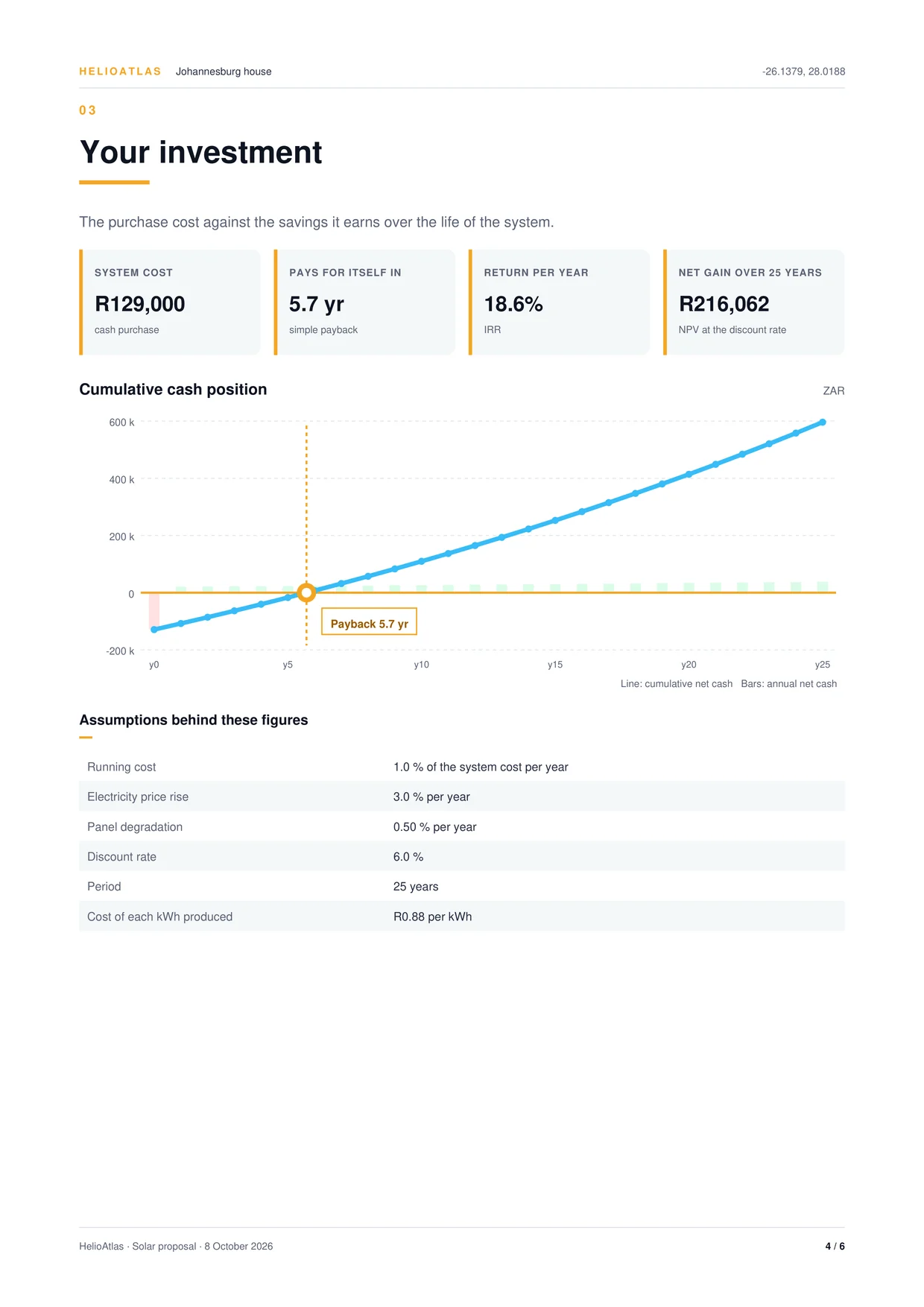Click the 'Bars: annual net cash' legend
Image resolution: width=924 pixels, height=1307 pixels.
coord(789,684)
